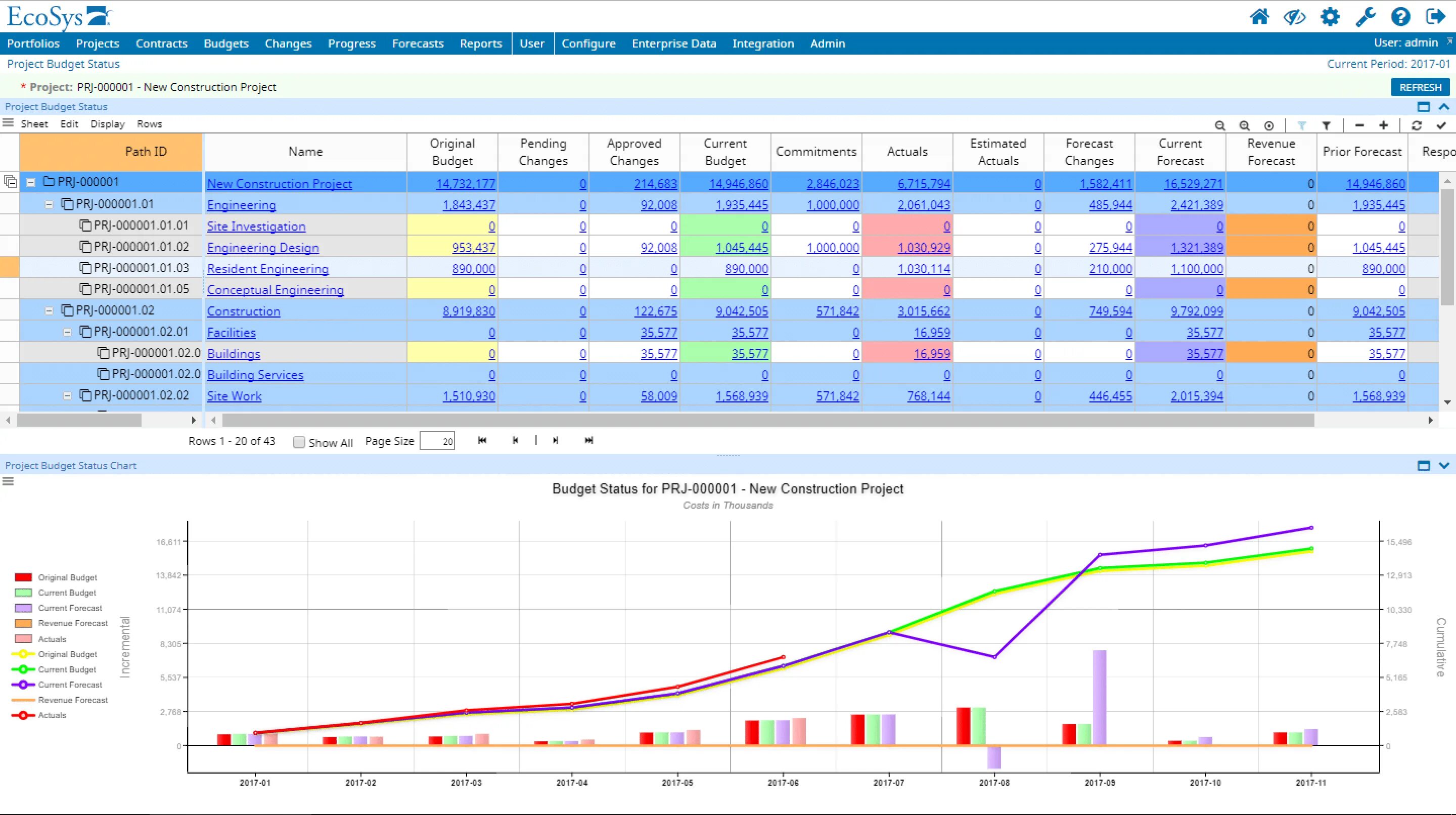Screen dimensions: 1456x815
Task: Click the Page Size input field
Action: coord(437,441)
